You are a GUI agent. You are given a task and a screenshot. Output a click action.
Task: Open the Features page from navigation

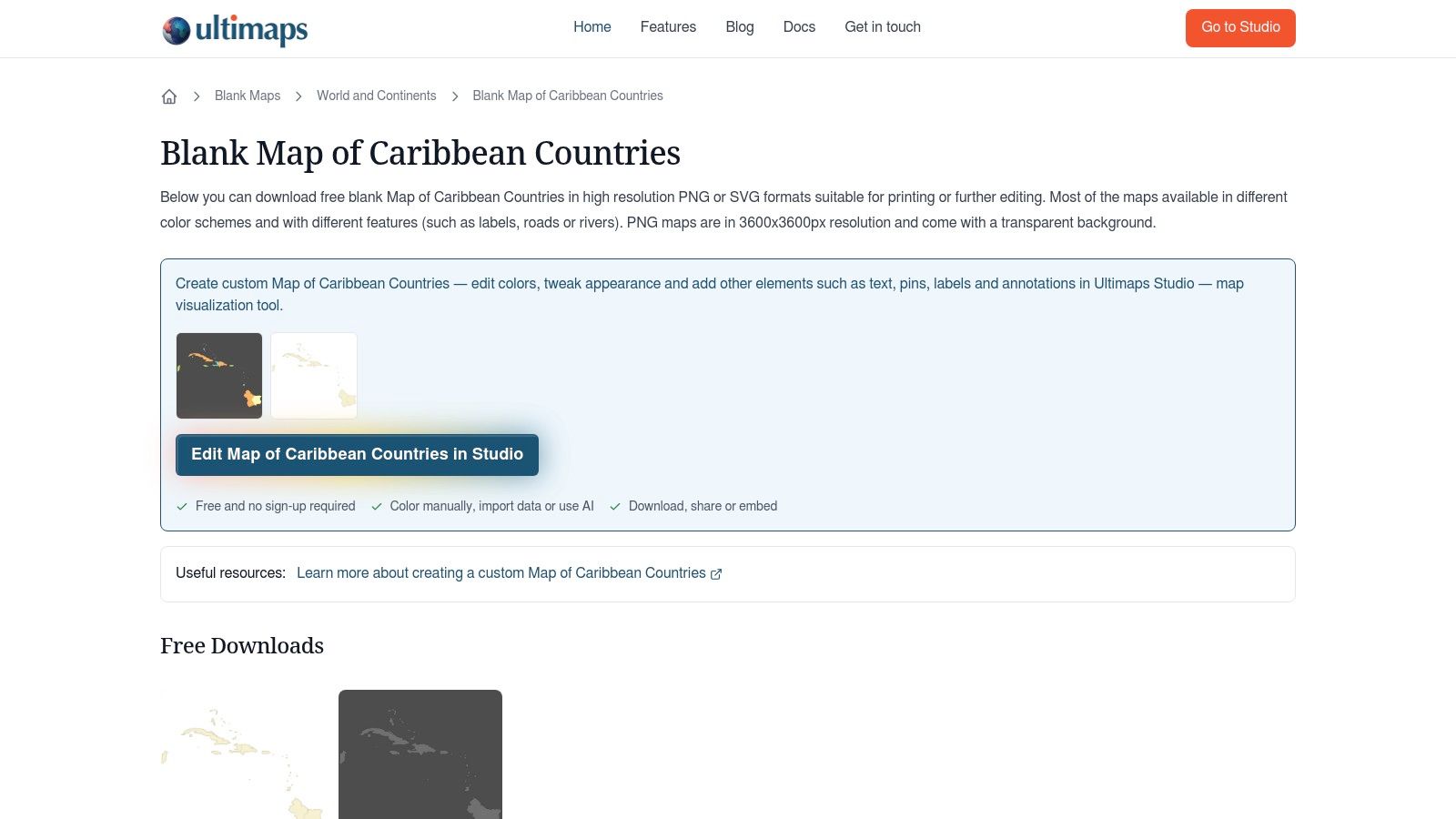668,27
